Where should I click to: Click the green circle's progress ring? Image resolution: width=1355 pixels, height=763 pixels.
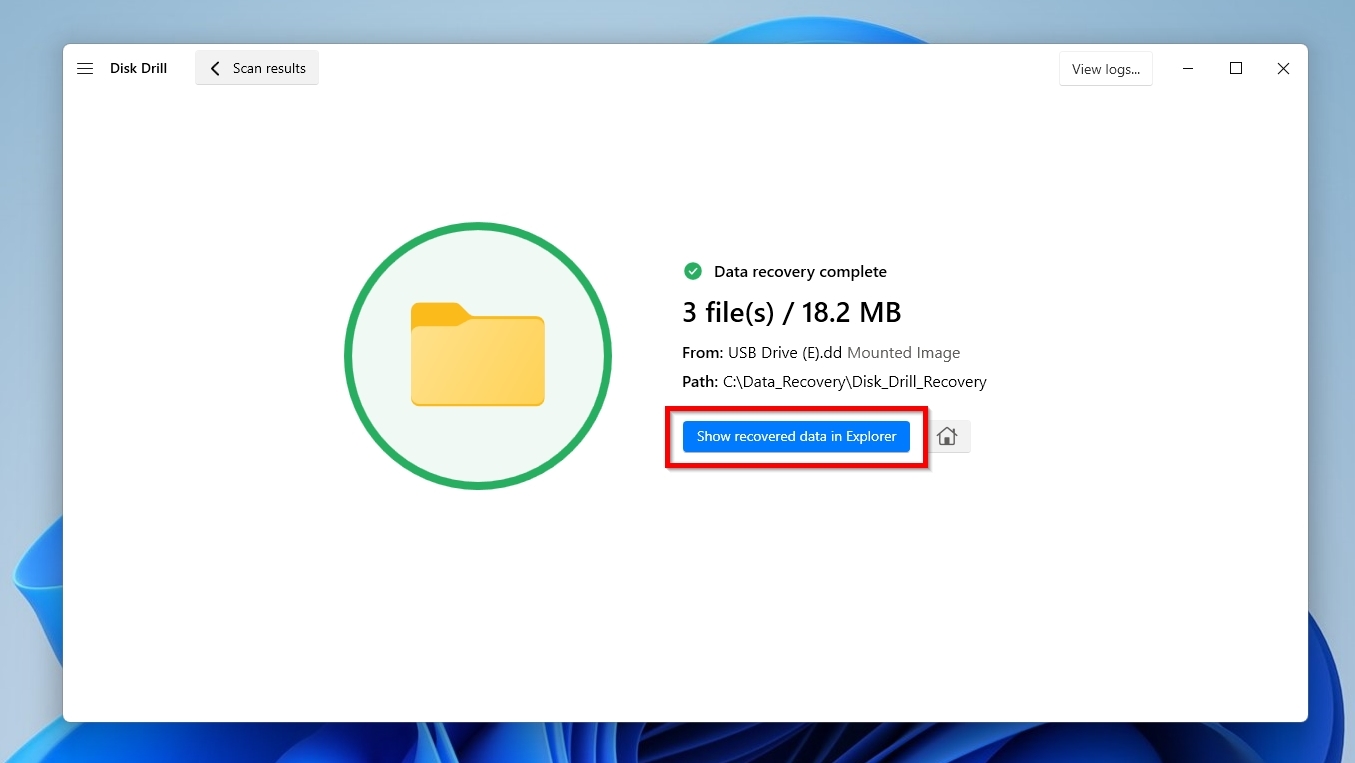[x=478, y=227]
